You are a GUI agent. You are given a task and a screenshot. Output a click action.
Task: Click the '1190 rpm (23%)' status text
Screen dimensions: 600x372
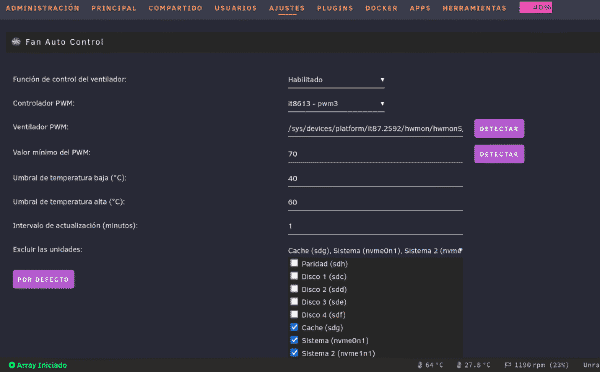541,365
